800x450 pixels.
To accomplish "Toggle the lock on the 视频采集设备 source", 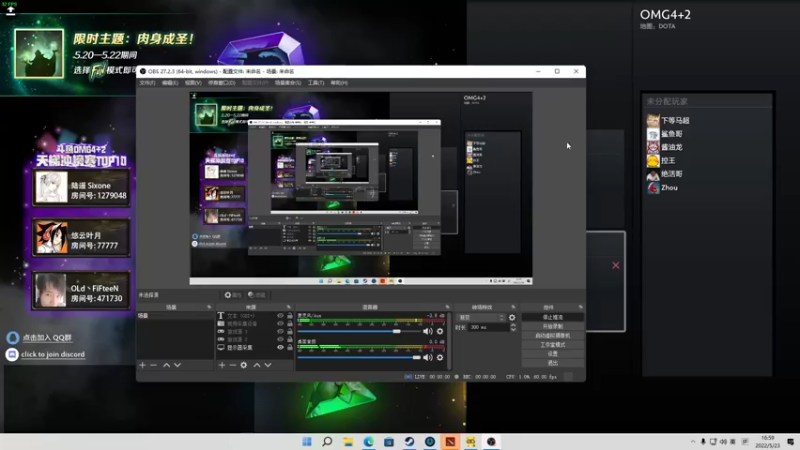I will pos(290,323).
